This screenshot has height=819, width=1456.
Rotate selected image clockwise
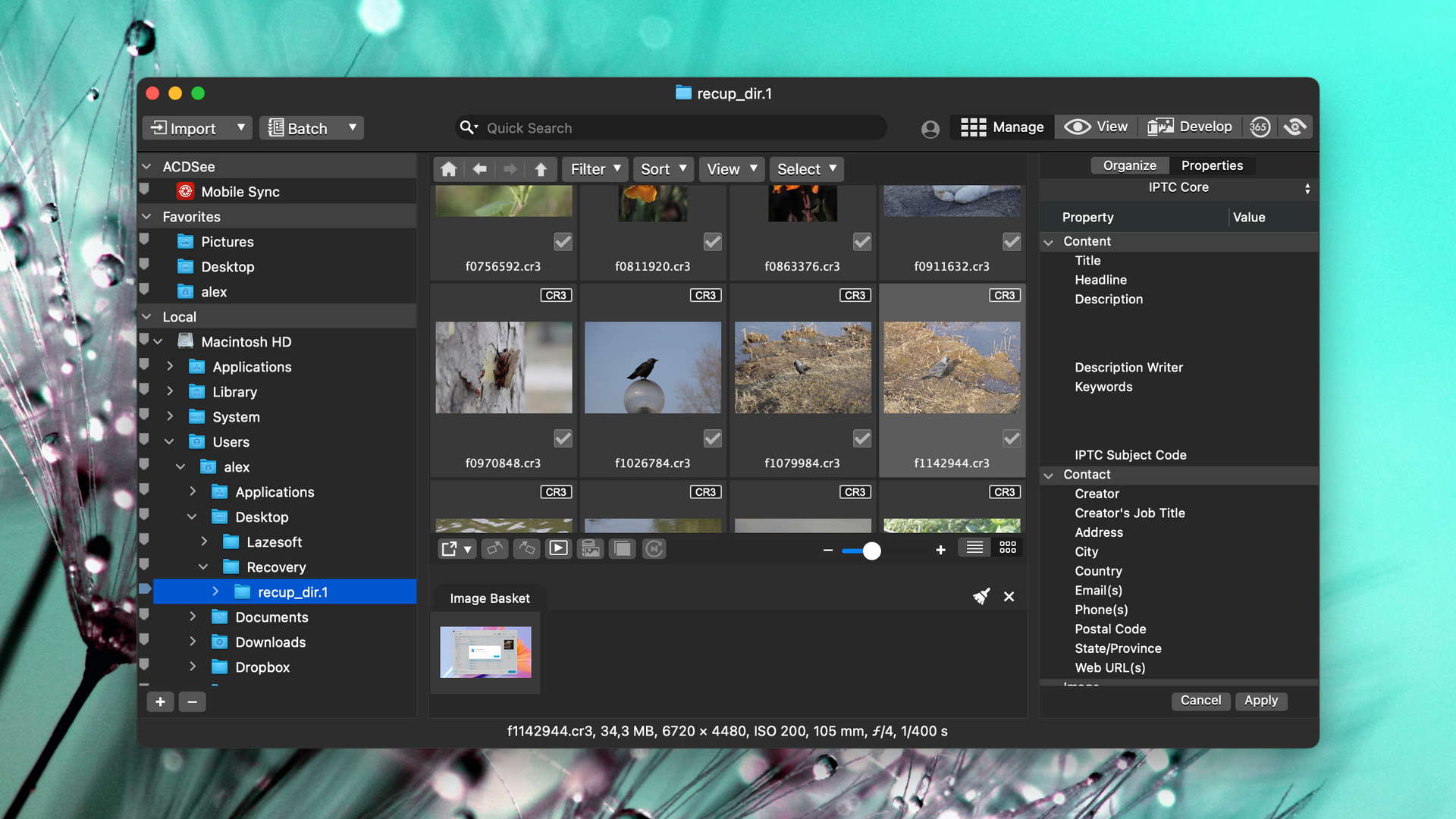click(x=526, y=548)
